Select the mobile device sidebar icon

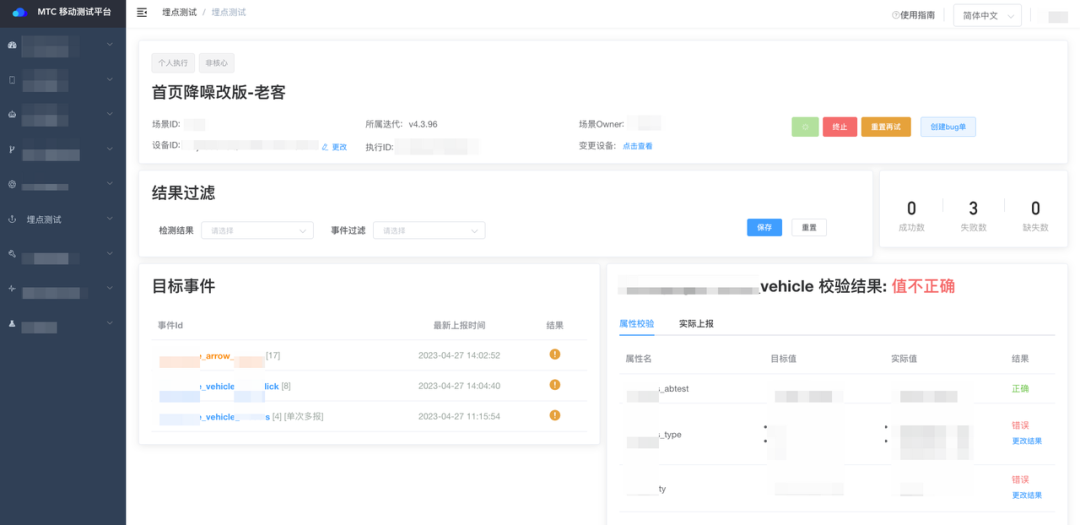click(12, 80)
